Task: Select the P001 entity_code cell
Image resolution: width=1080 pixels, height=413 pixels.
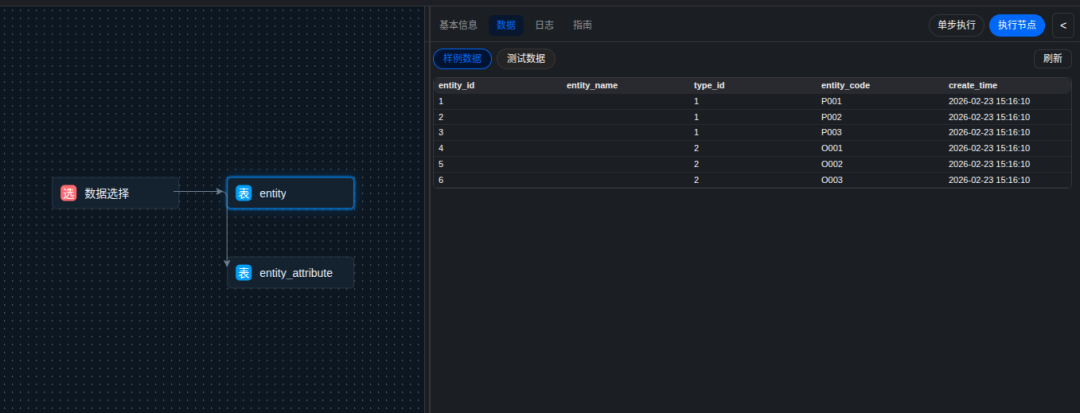Action: pos(831,101)
